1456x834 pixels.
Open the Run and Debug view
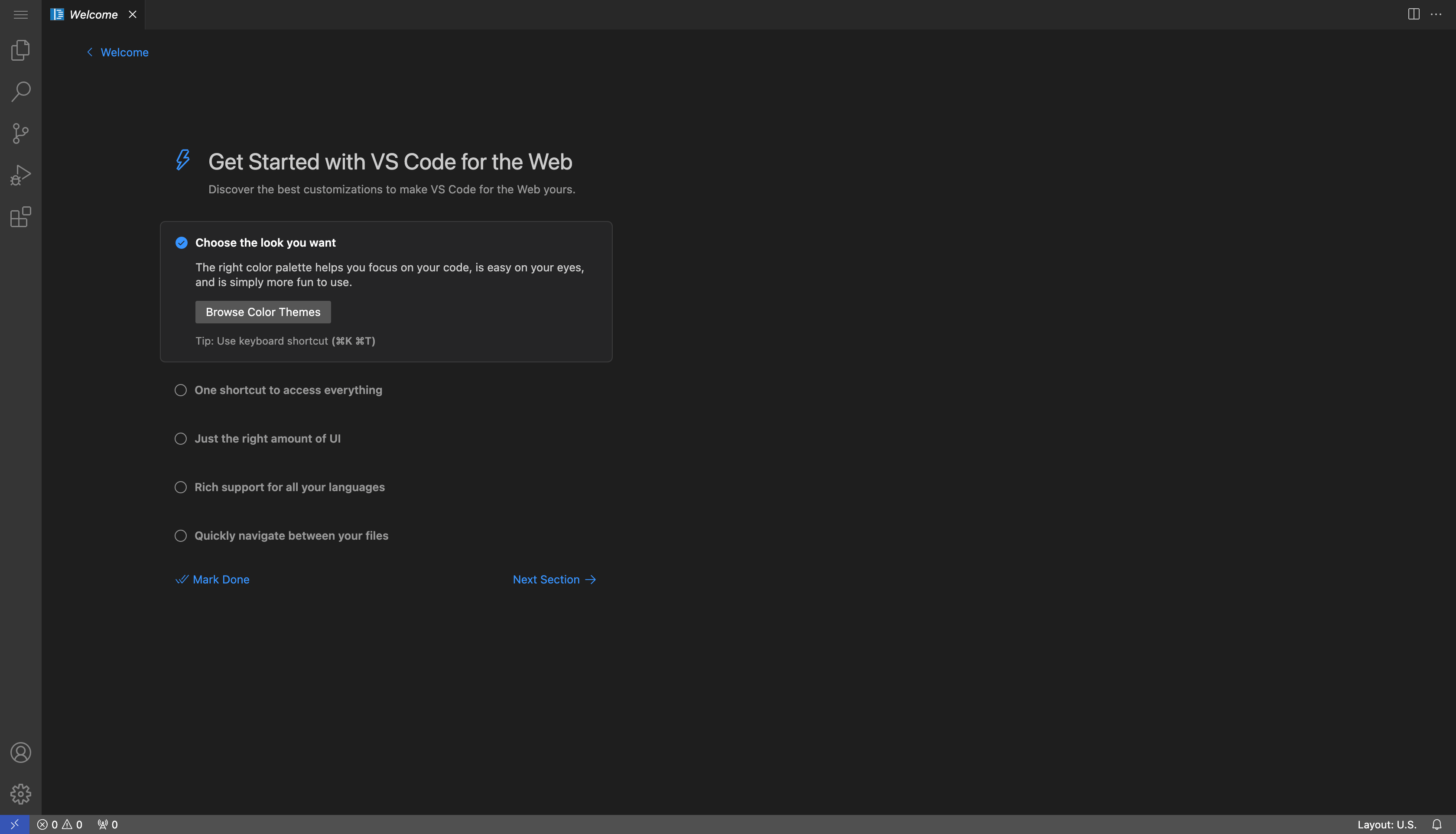21,175
